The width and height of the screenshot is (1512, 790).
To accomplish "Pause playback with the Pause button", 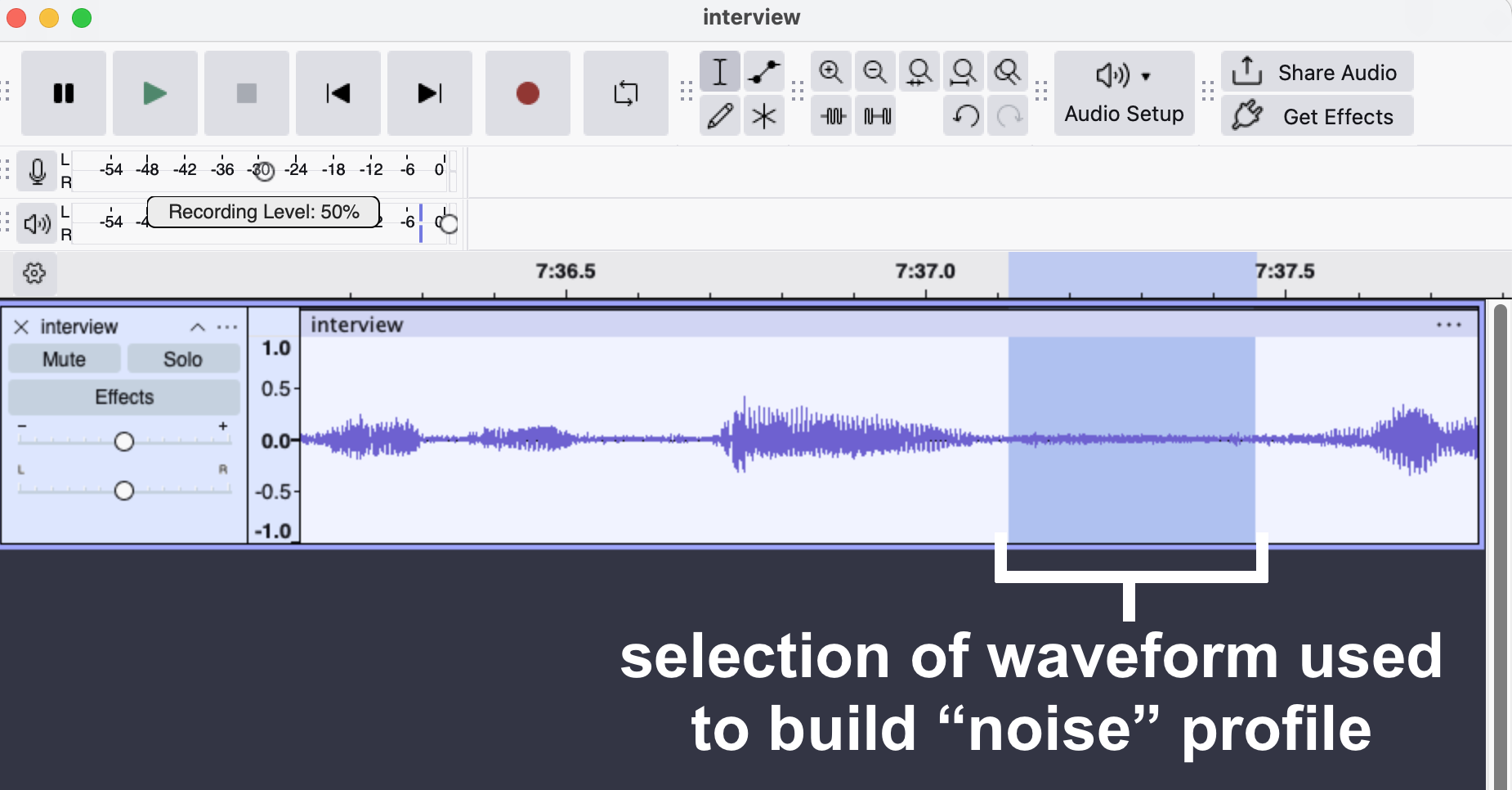I will click(x=64, y=93).
